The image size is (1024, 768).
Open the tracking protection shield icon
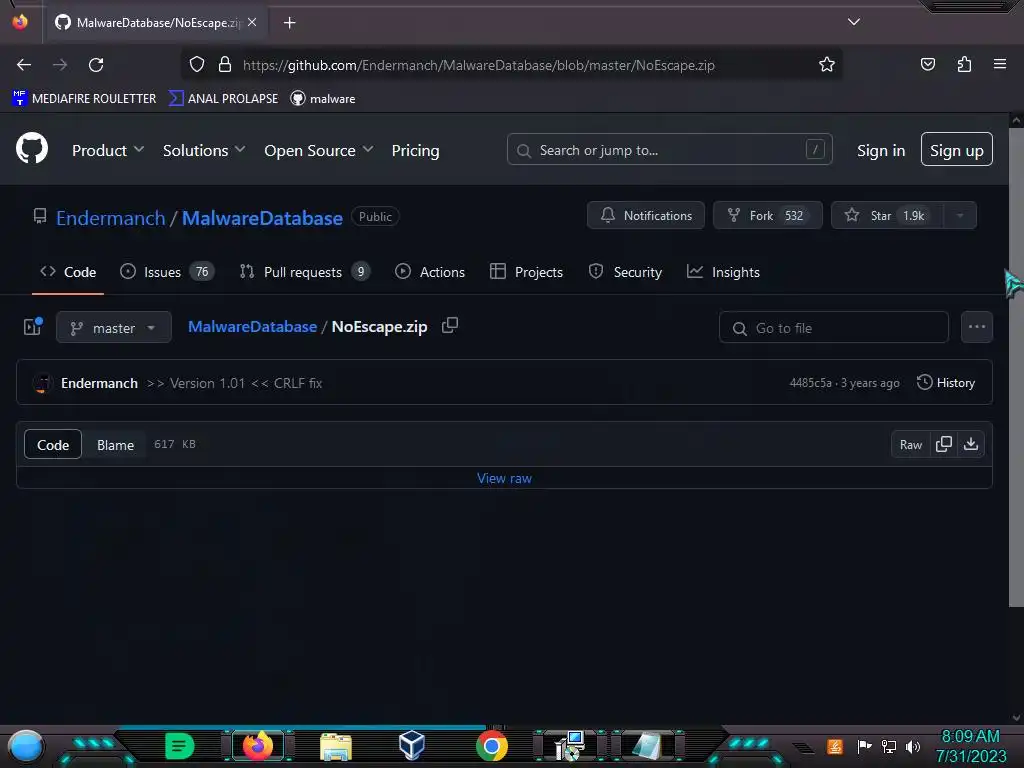point(197,65)
